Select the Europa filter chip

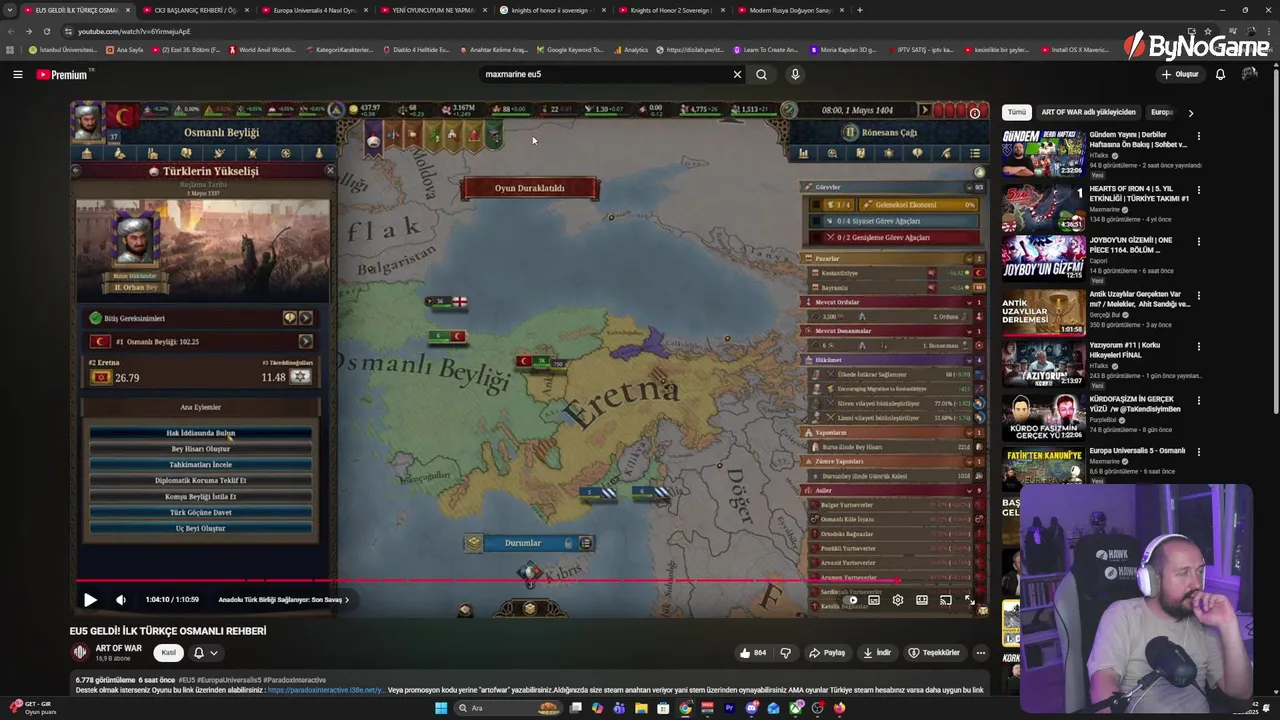[x=1162, y=112]
